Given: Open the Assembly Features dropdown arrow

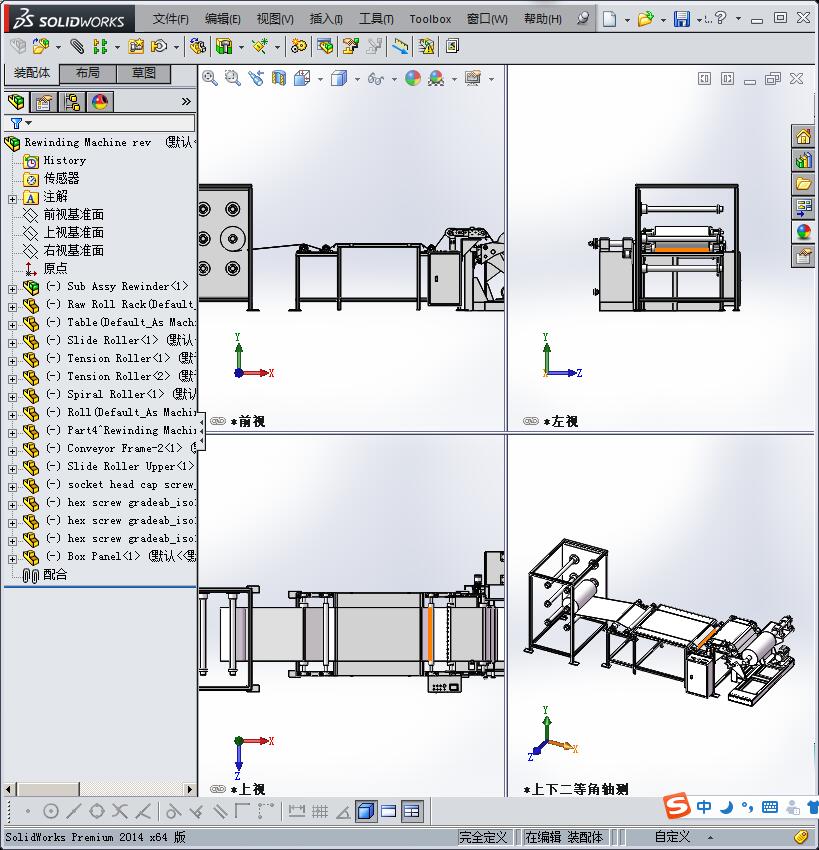Looking at the screenshot, I should (x=241, y=47).
